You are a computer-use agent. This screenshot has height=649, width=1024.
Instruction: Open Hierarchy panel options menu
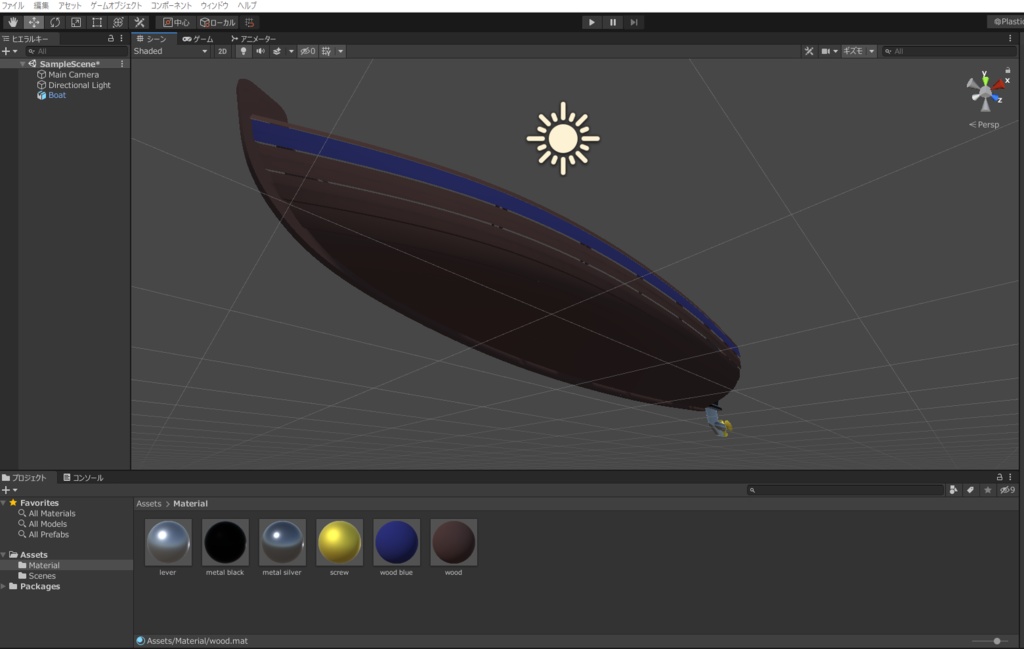(121, 39)
